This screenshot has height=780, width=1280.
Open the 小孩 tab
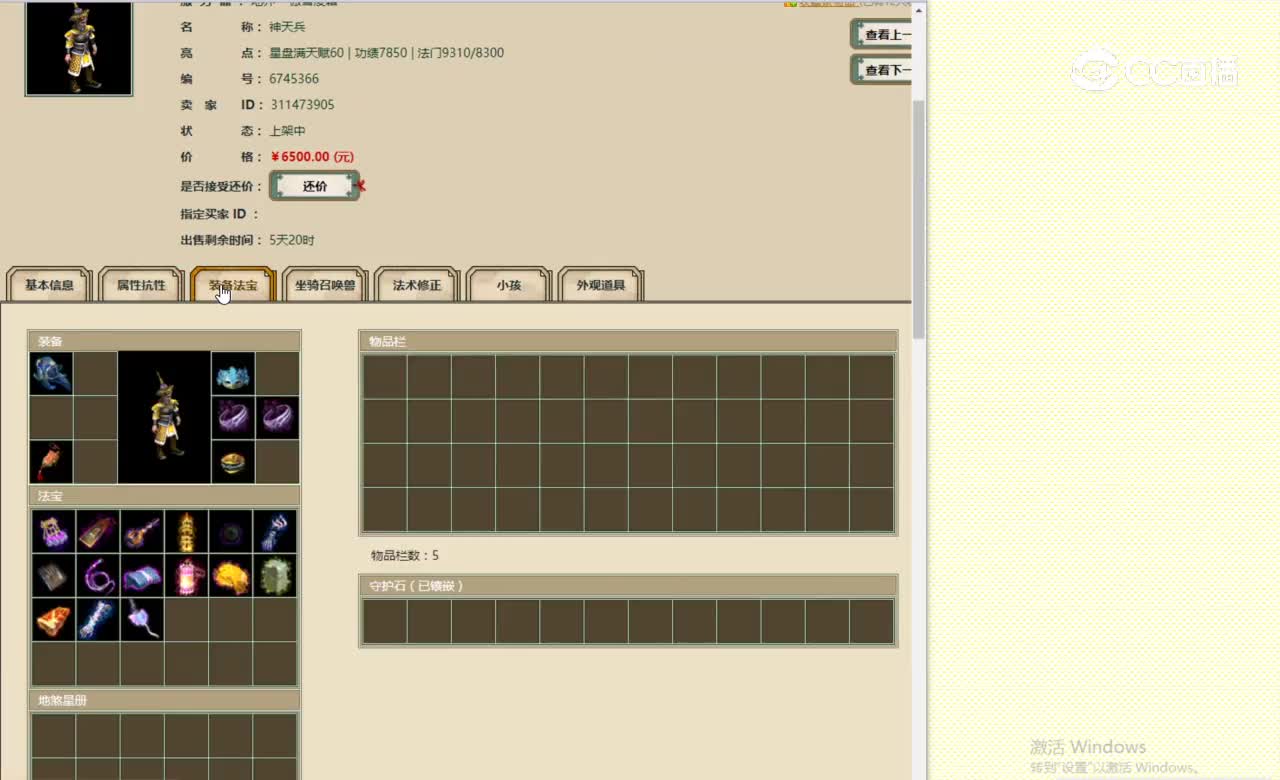point(509,285)
